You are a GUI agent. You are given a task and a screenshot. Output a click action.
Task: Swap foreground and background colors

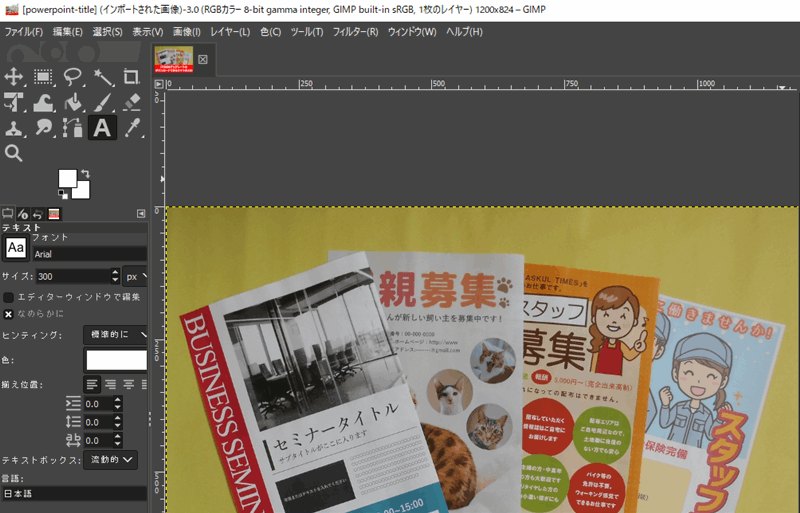[87, 173]
